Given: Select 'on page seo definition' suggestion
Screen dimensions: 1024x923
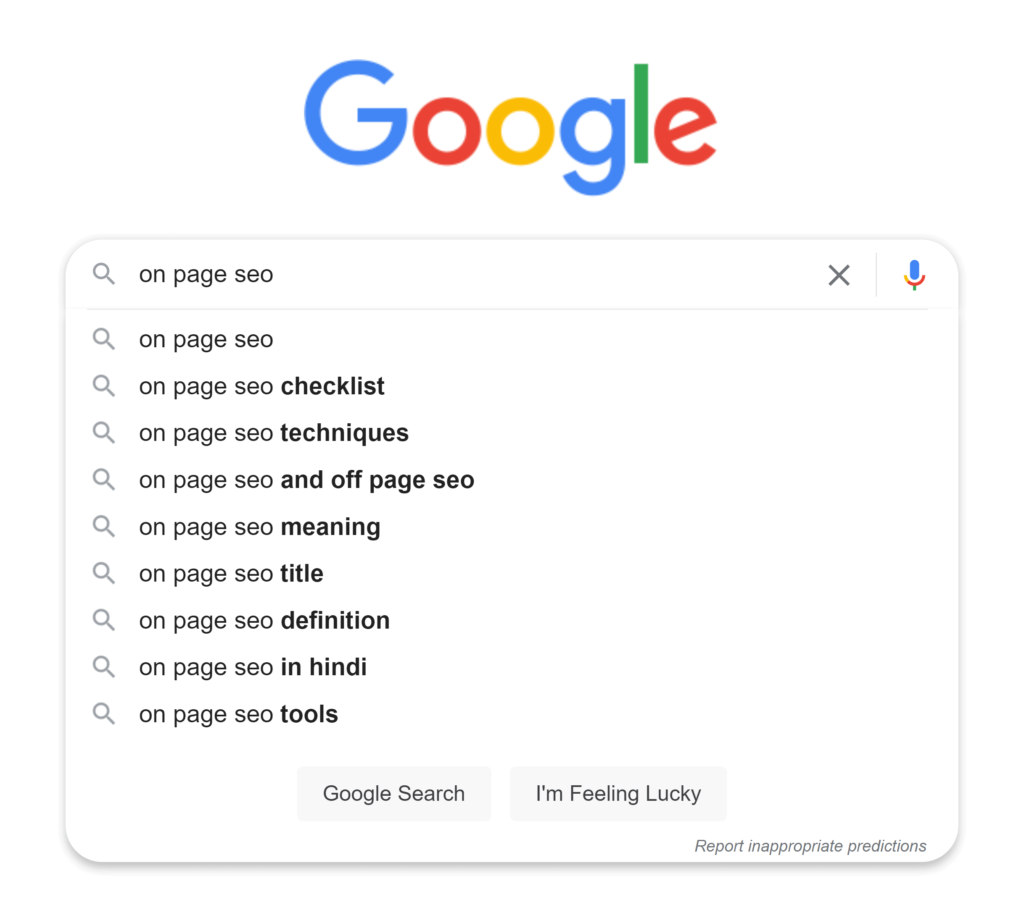Looking at the screenshot, I should click(264, 621).
